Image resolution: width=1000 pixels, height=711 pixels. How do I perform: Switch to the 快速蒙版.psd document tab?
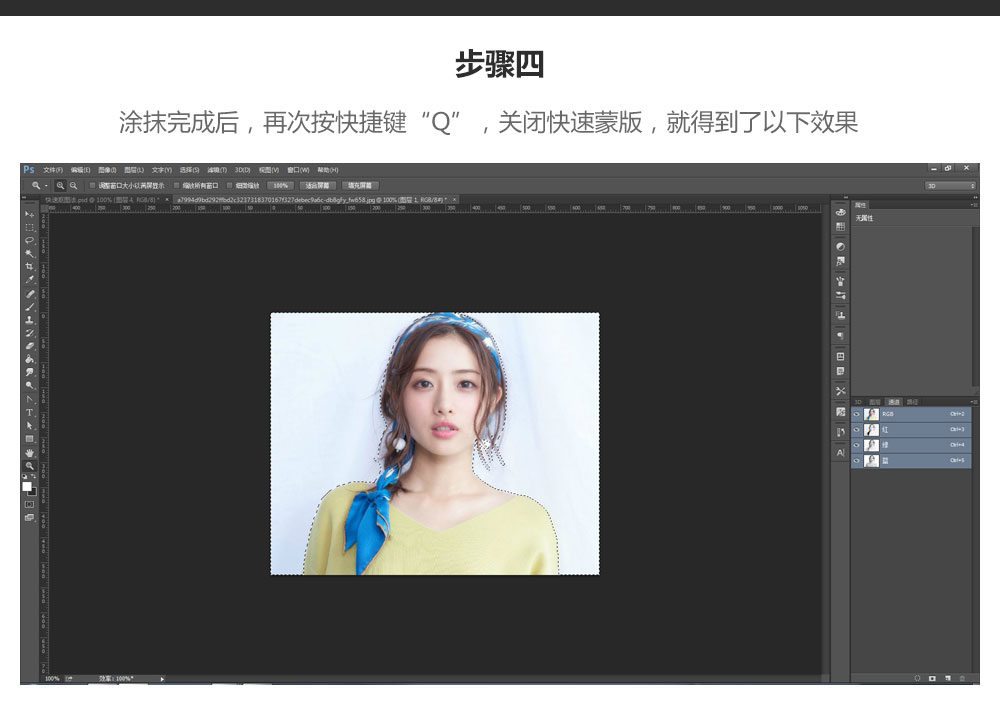100,200
